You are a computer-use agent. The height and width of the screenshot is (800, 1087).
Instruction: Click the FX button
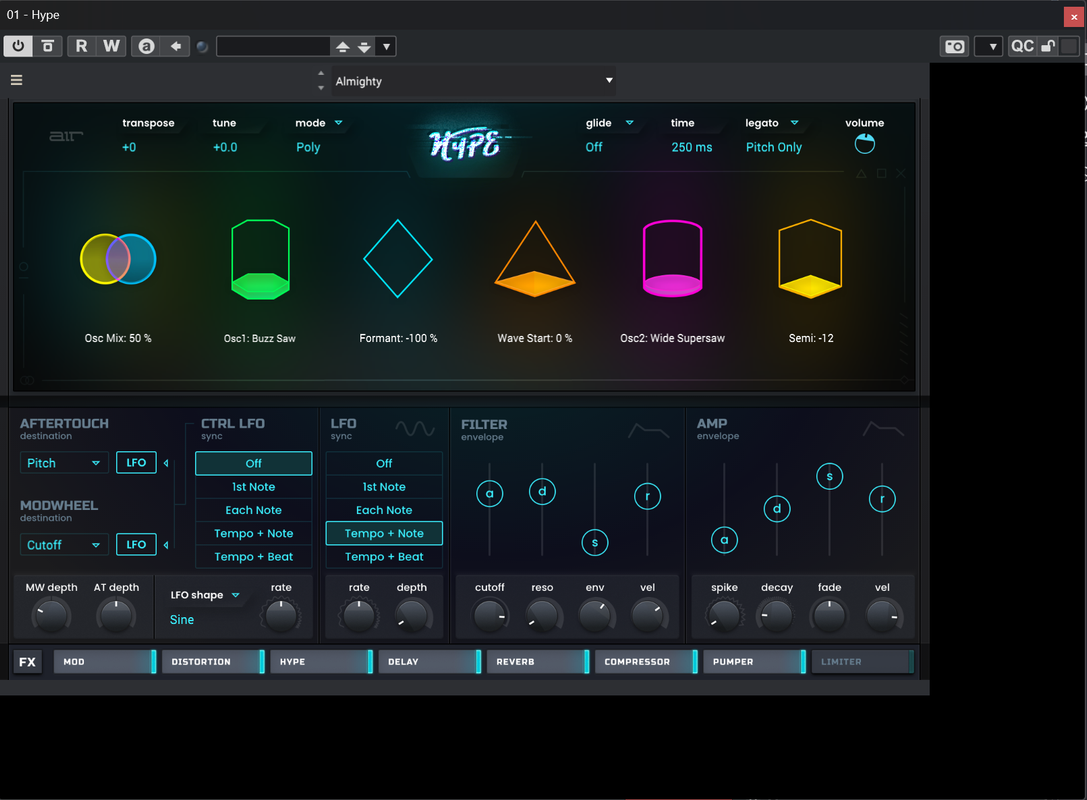coord(28,662)
